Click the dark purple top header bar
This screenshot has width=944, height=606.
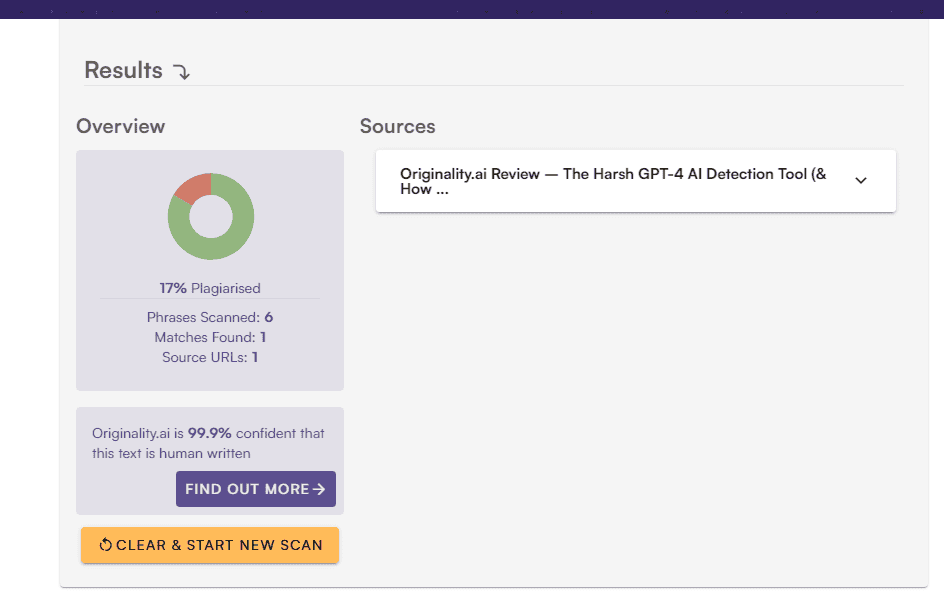(472, 9)
